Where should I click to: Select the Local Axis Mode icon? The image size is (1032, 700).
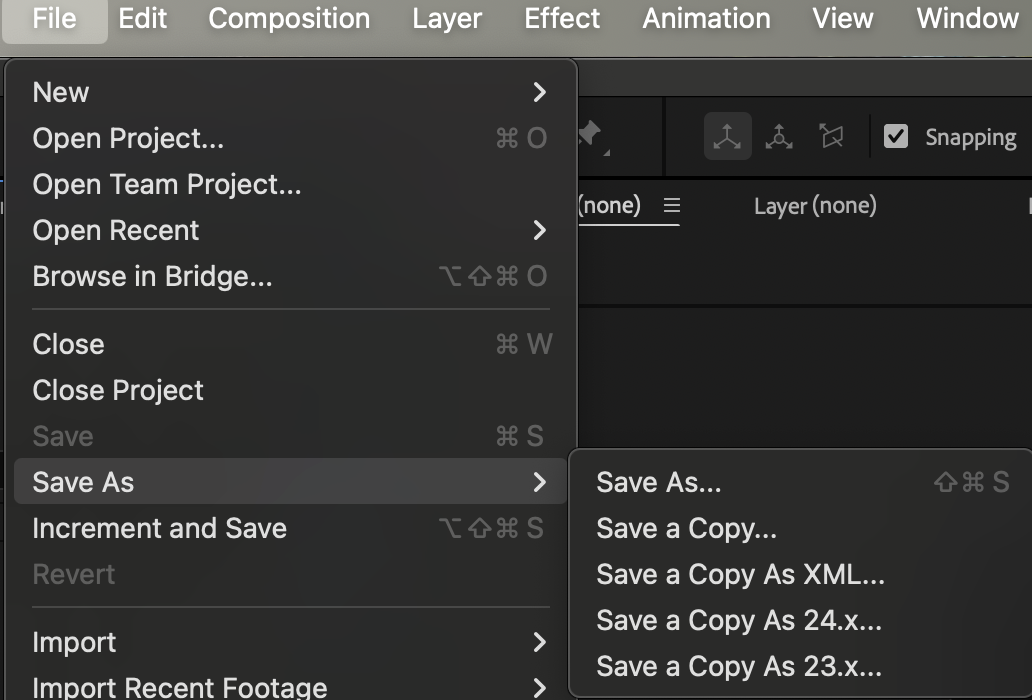727,137
